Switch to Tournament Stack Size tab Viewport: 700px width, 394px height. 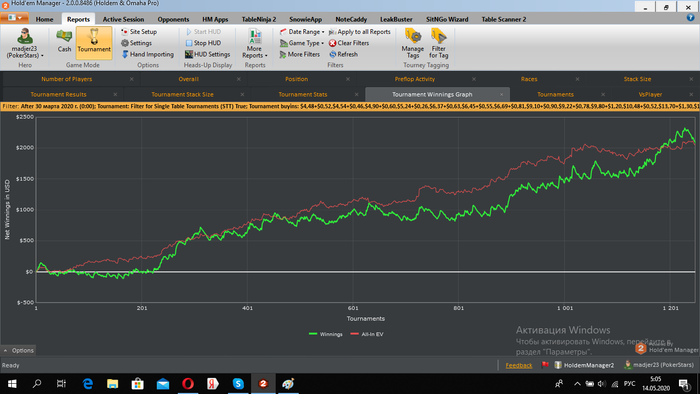(182, 95)
